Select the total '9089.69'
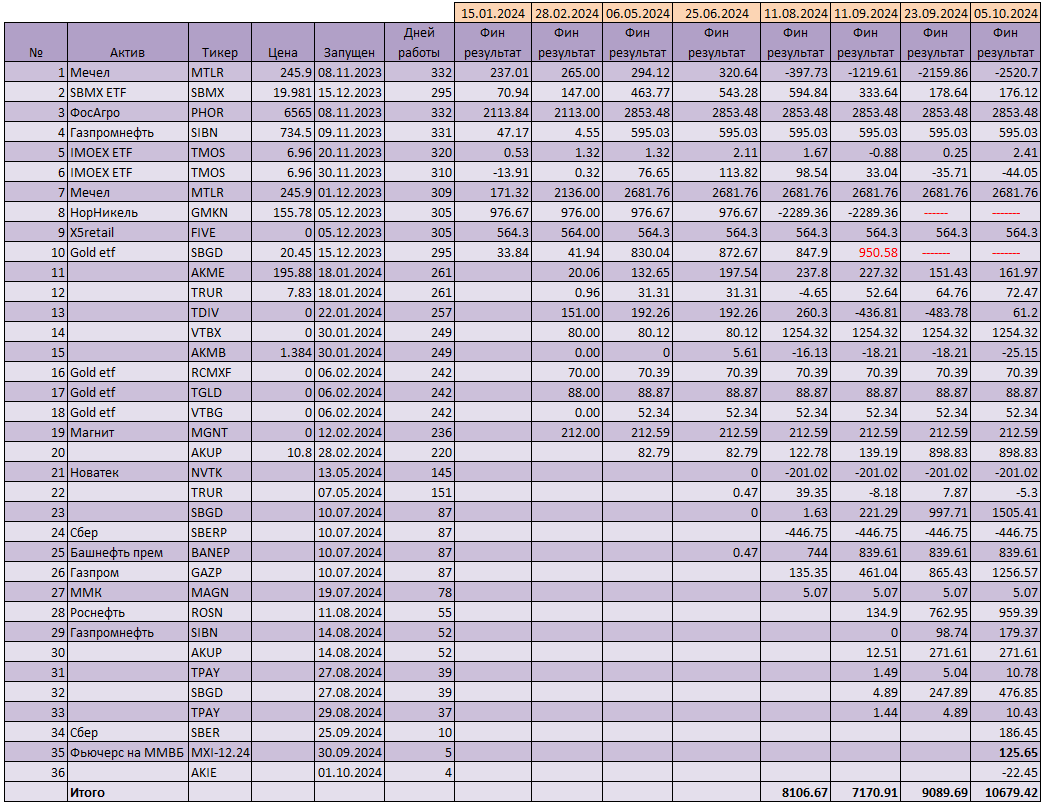The width and height of the screenshot is (1048, 806). [x=936, y=793]
